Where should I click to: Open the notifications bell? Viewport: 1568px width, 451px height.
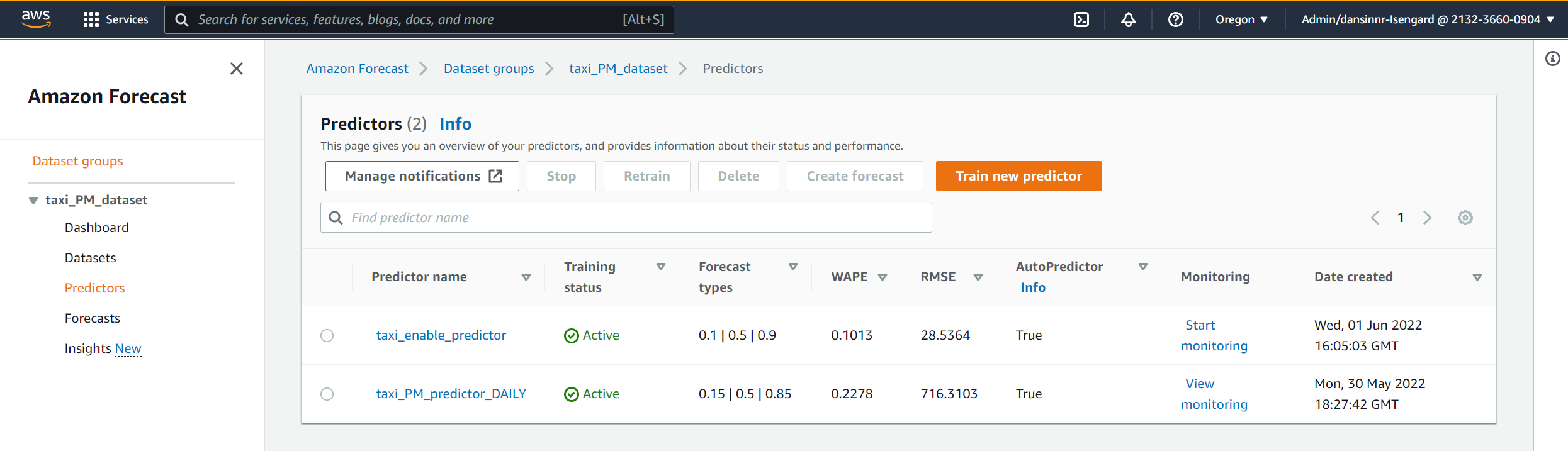tap(1128, 19)
